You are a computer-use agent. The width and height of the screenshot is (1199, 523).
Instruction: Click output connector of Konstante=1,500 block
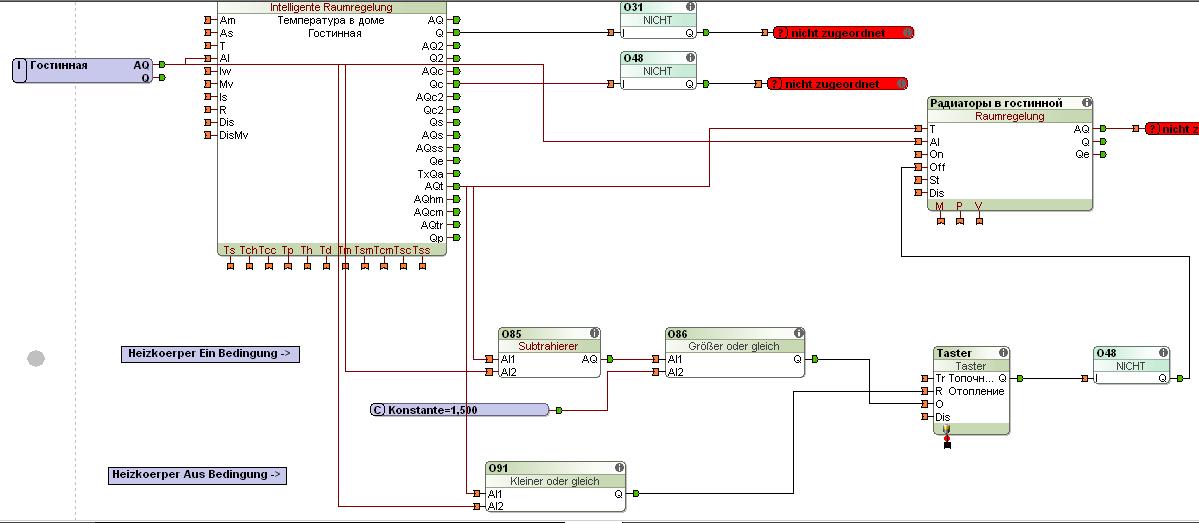[559, 411]
